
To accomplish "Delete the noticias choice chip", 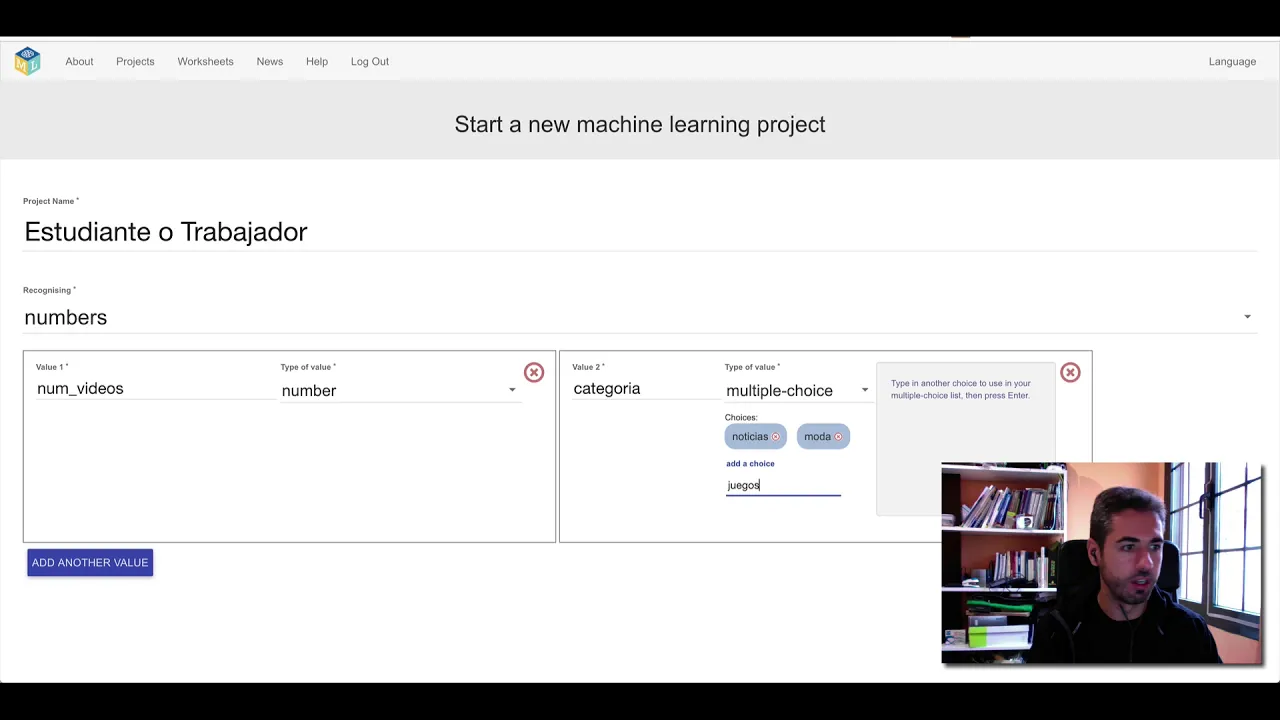I will [x=775, y=437].
